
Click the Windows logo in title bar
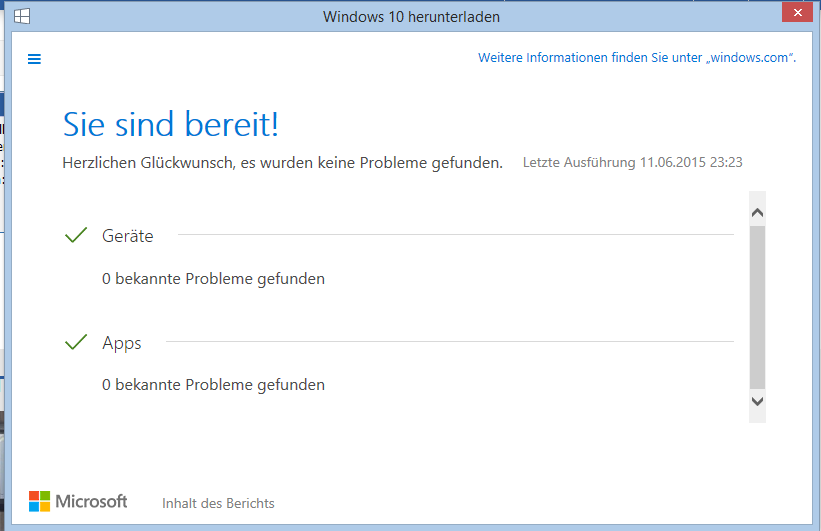[22, 16]
